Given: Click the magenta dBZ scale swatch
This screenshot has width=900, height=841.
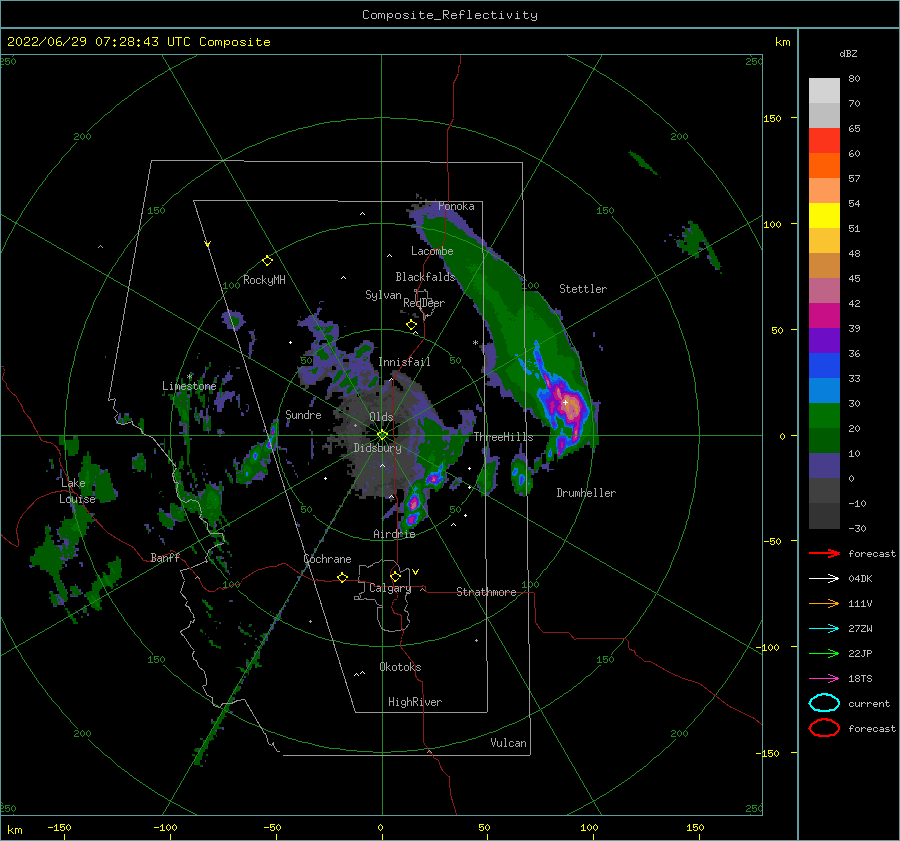Looking at the screenshot, I should (x=824, y=316).
